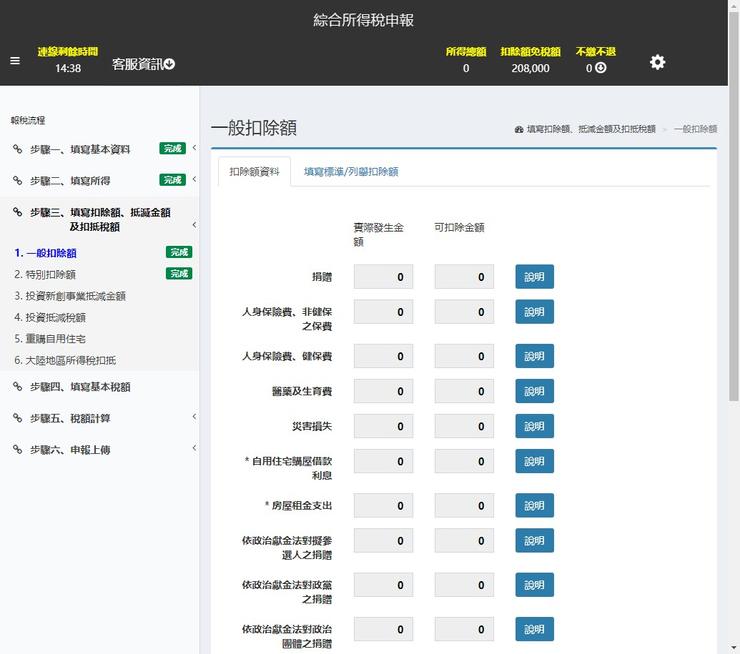Click the link icon beside 步驟六、申報上傳
Image resolution: width=740 pixels, height=654 pixels.
pyautogui.click(x=17, y=449)
